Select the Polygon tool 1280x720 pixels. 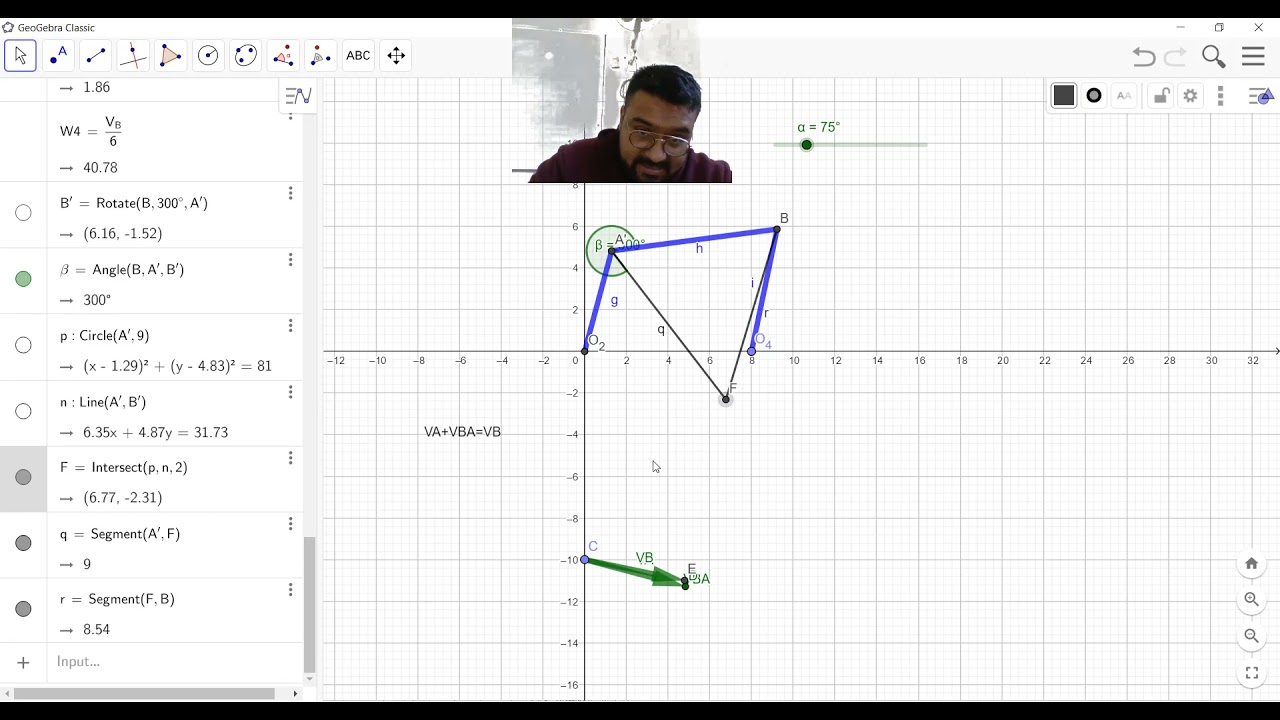[x=171, y=56]
